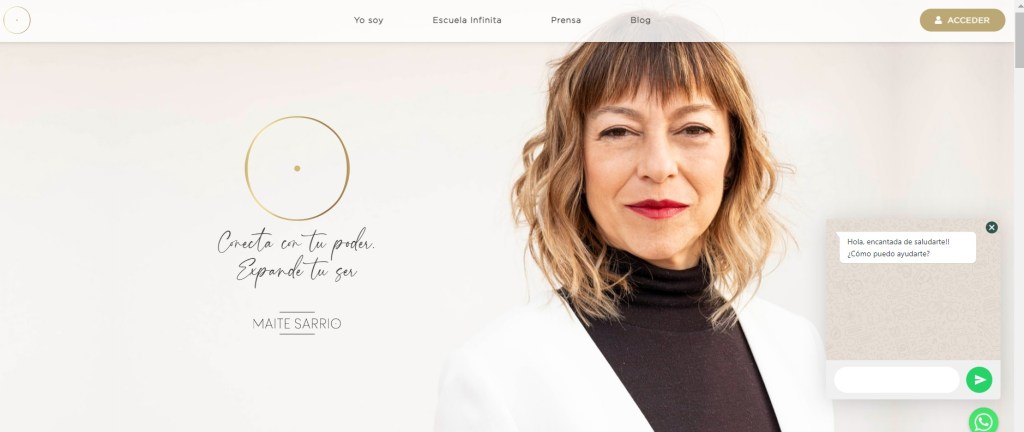The width and height of the screenshot is (1024, 432).
Task: Click the 'Conecta con tu poder' tagline
Action: tap(296, 242)
